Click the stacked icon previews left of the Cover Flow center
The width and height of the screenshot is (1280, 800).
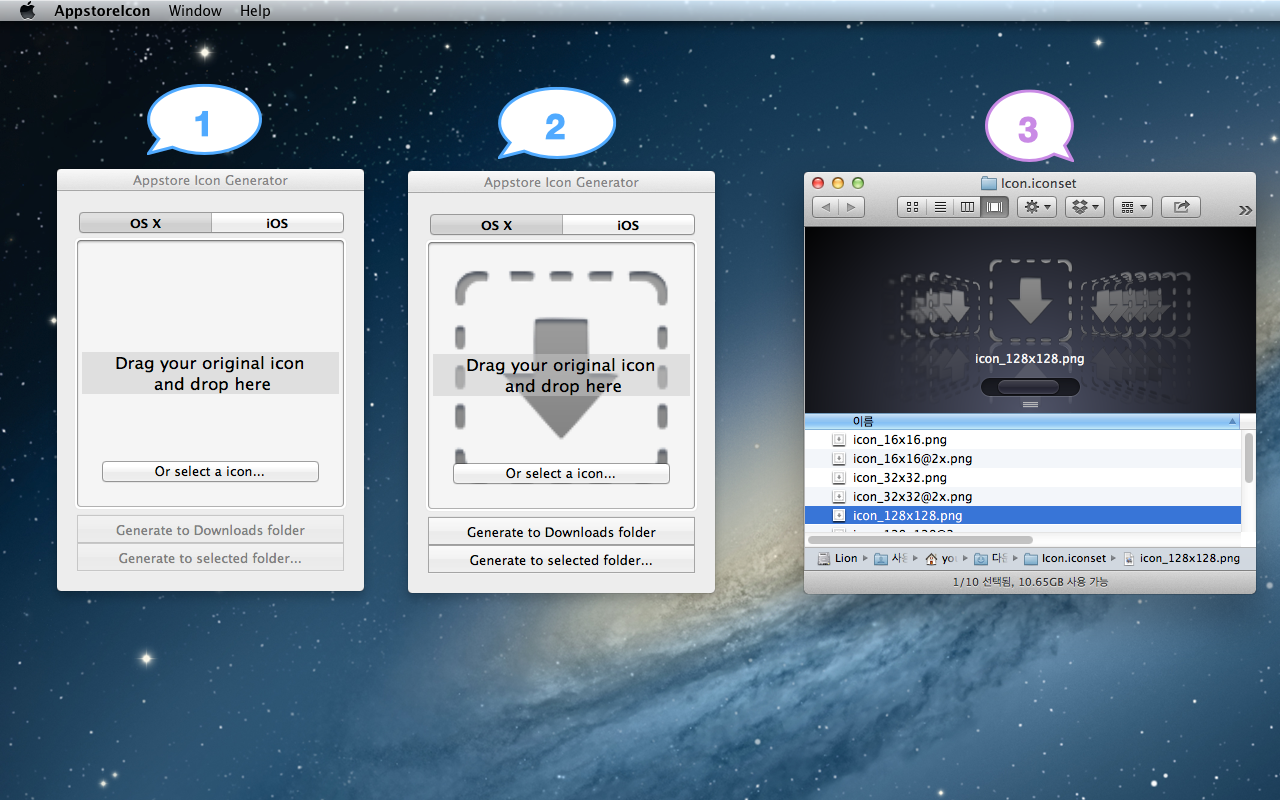pyautogui.click(x=937, y=305)
